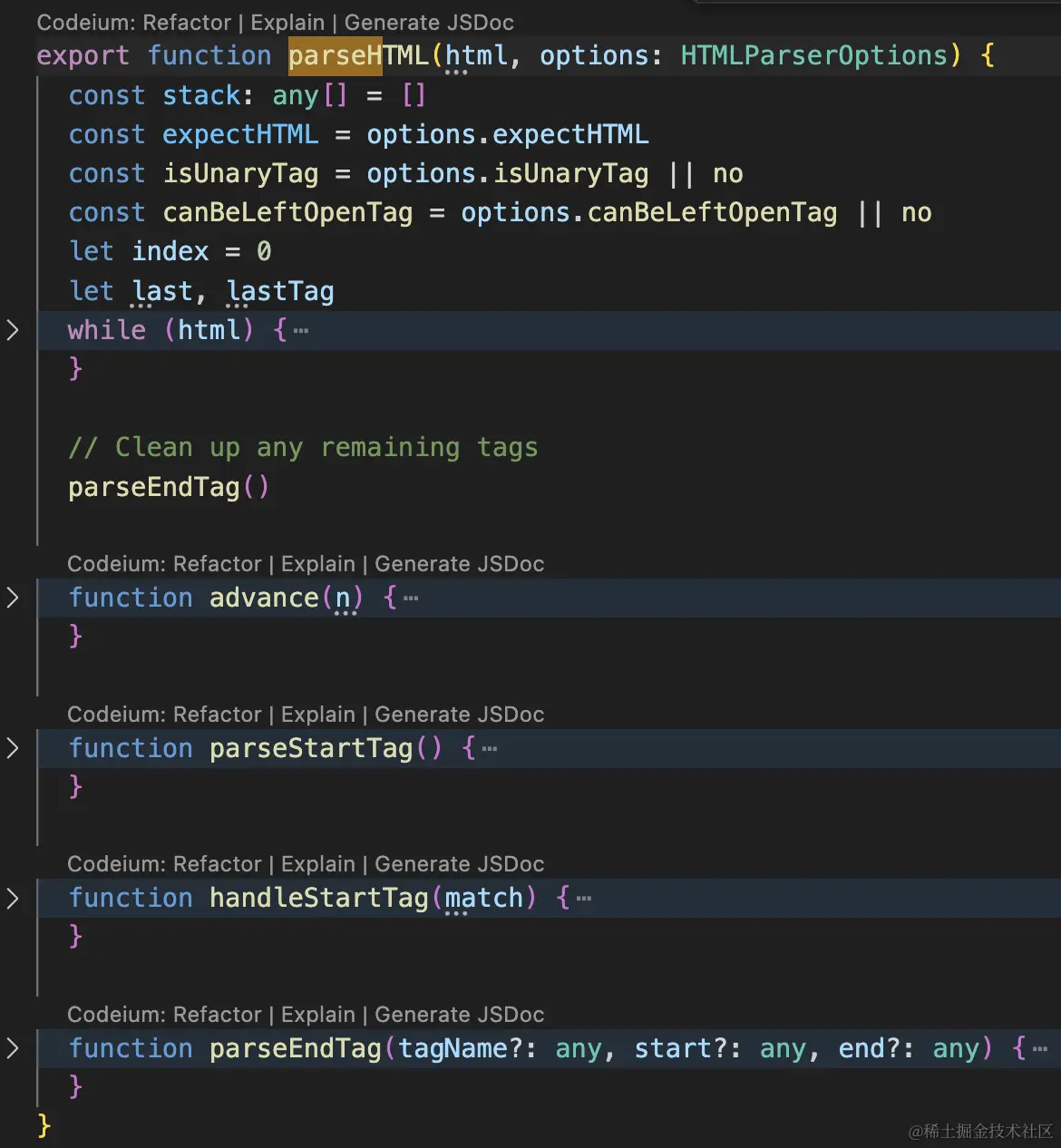This screenshot has width=1061, height=1148.
Task: Click the folded ellipsis after parseStartTag() {
Action: tap(490, 749)
